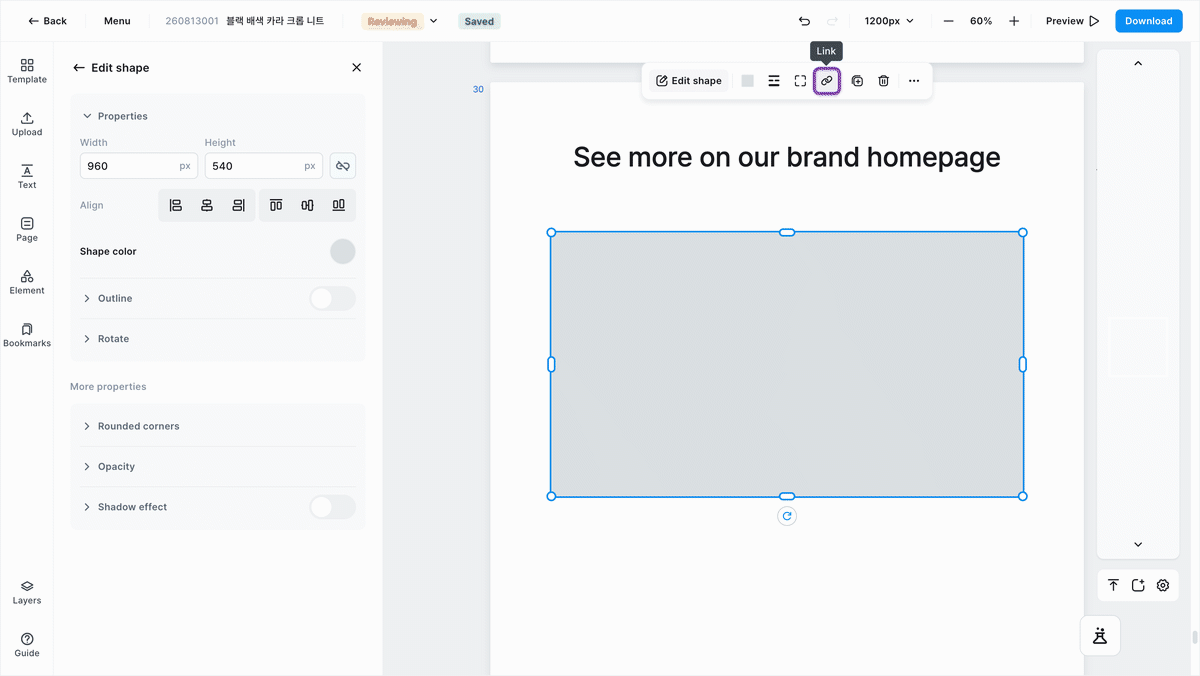
Task: Go back from Edit shape panel arrow
Action: click(x=79, y=68)
